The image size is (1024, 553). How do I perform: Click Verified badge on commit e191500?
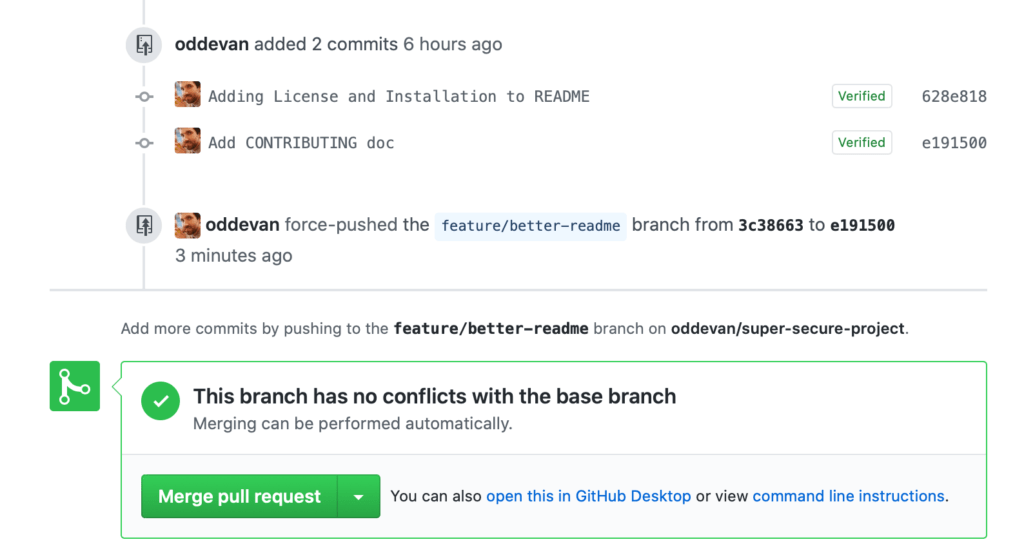point(861,142)
